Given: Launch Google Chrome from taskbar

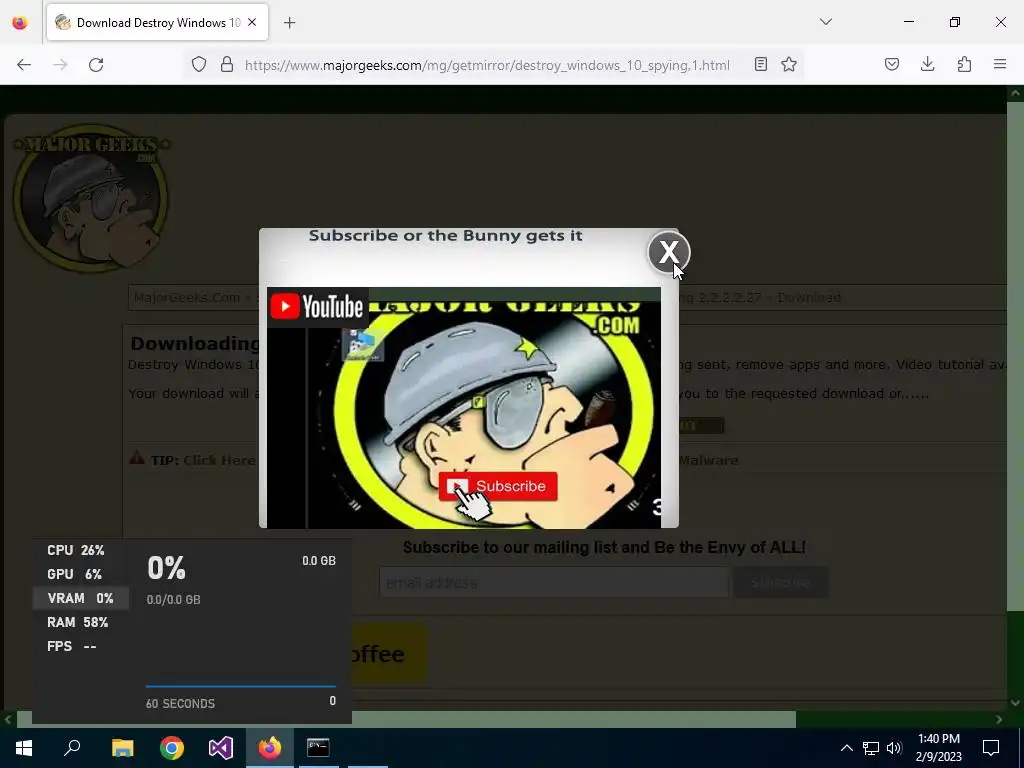Looking at the screenshot, I should point(172,748).
